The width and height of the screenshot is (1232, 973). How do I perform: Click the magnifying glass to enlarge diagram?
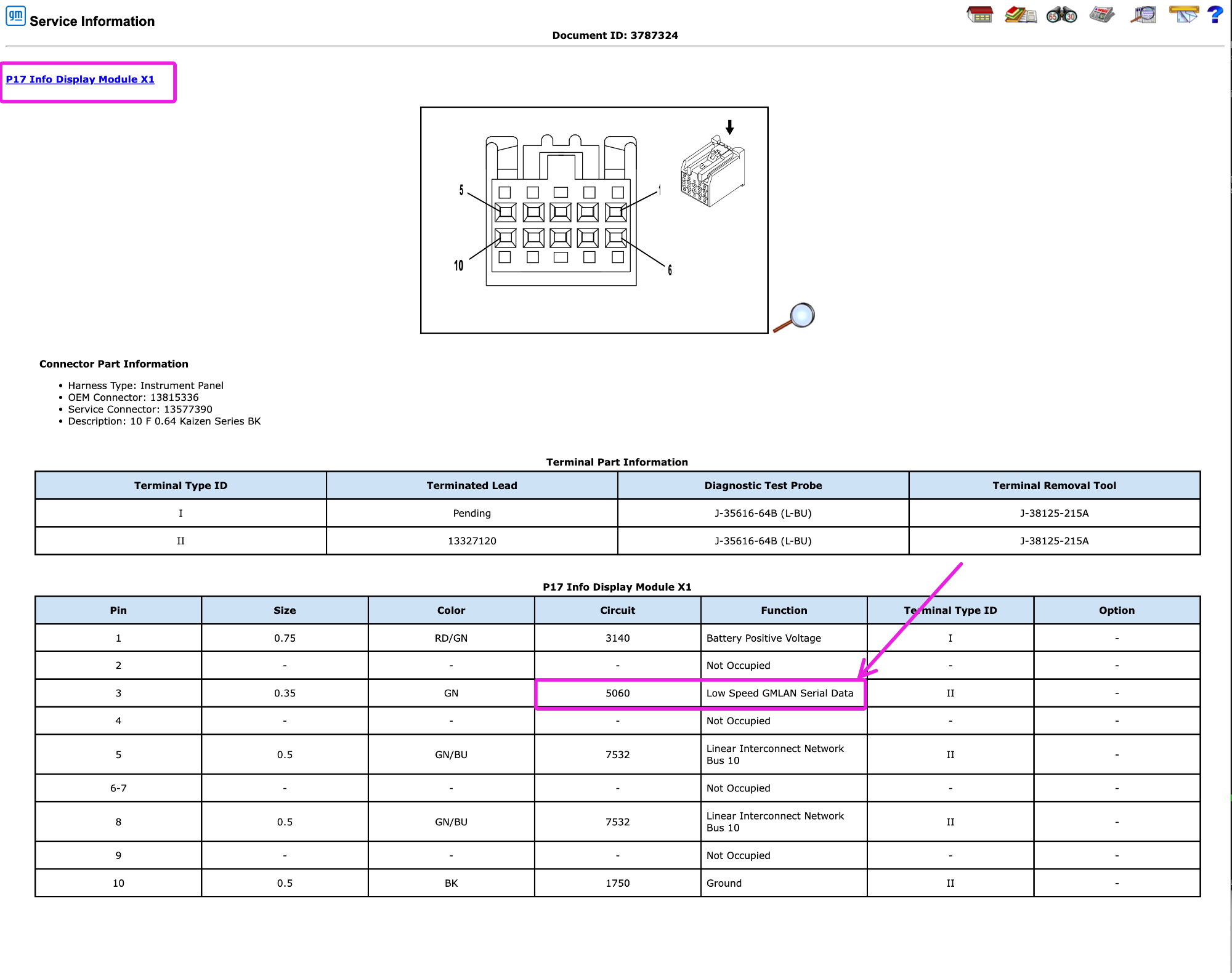point(794,317)
